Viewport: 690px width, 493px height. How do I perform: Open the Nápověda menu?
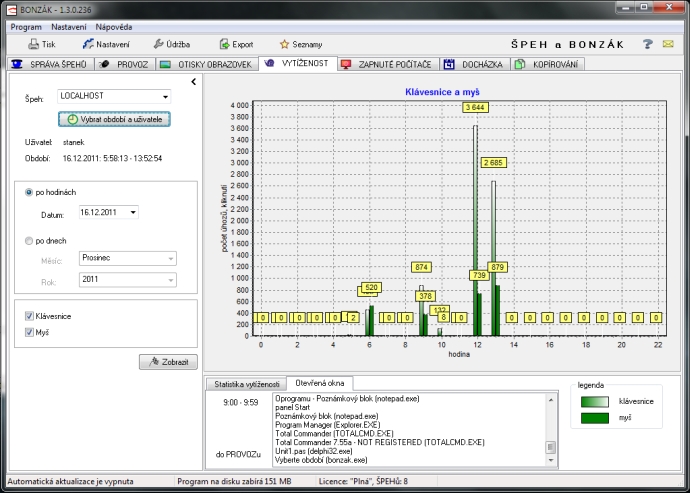coord(114,27)
